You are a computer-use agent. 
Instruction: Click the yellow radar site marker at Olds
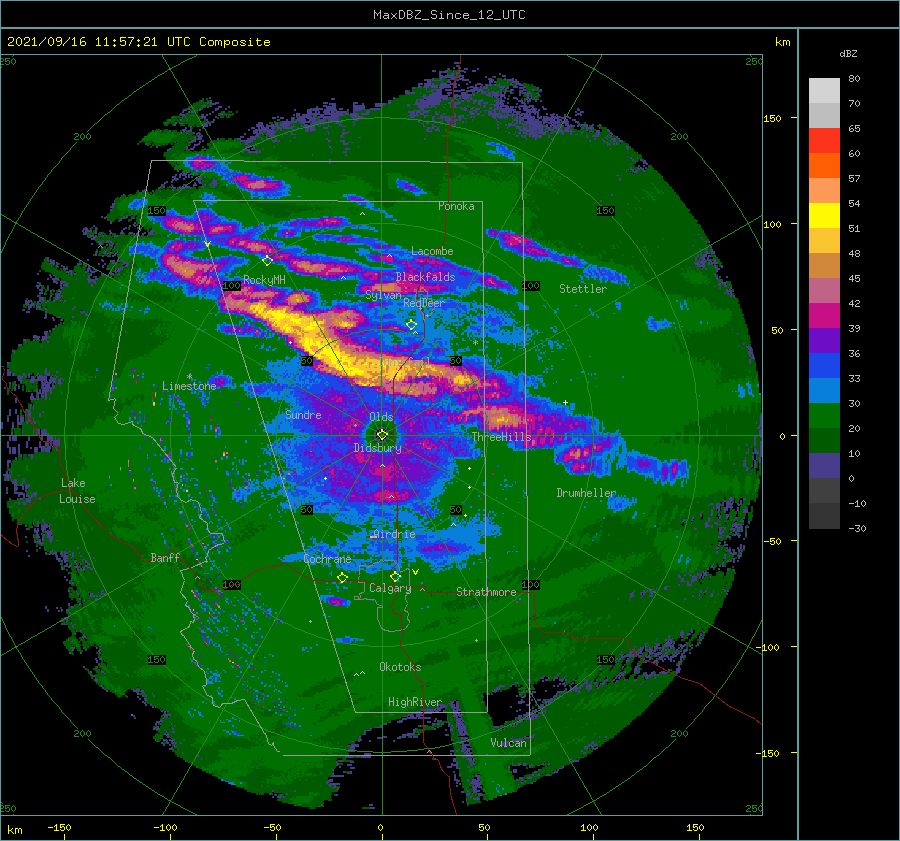coord(382,435)
